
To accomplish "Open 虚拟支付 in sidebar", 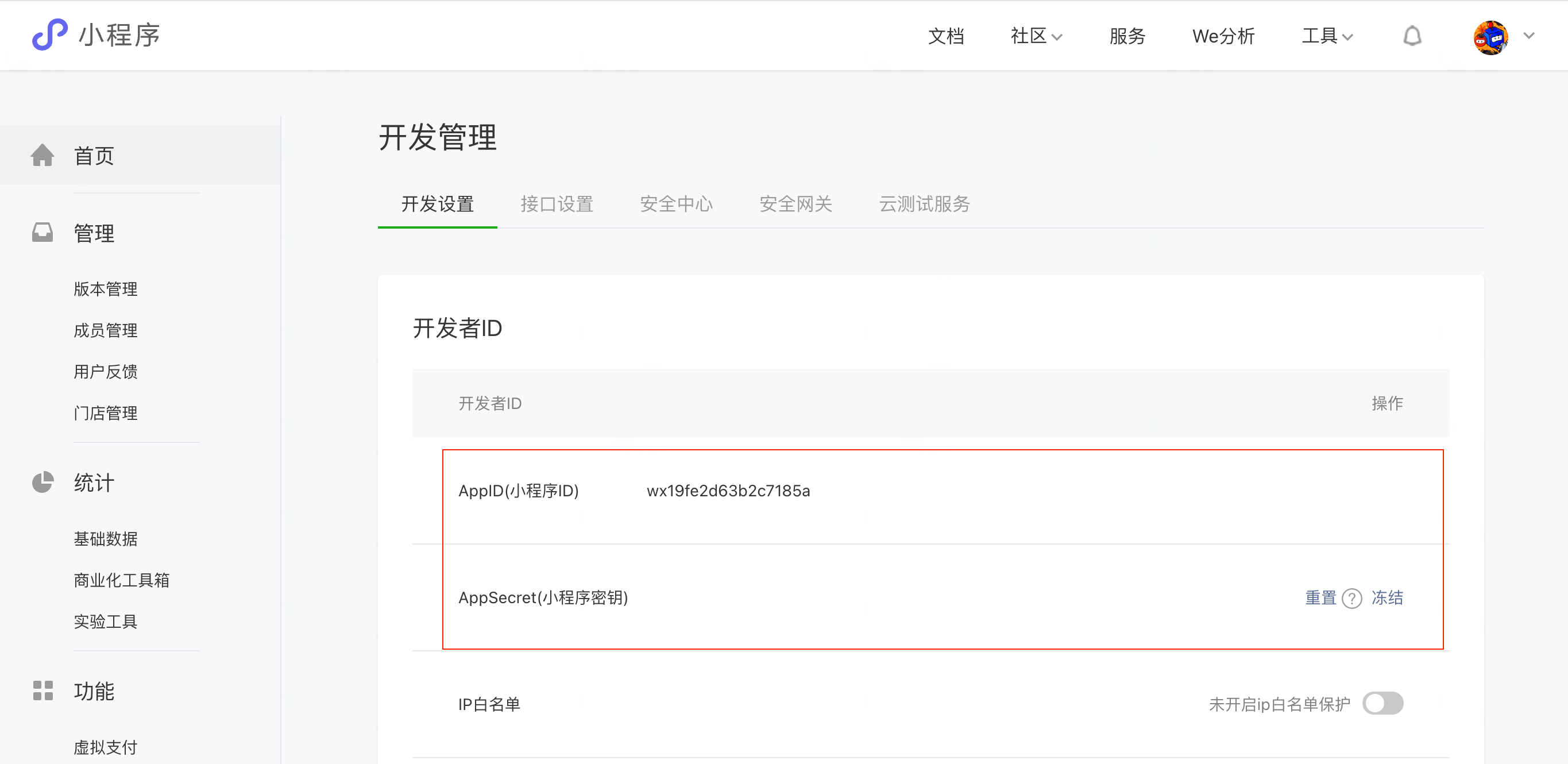I will (x=106, y=746).
